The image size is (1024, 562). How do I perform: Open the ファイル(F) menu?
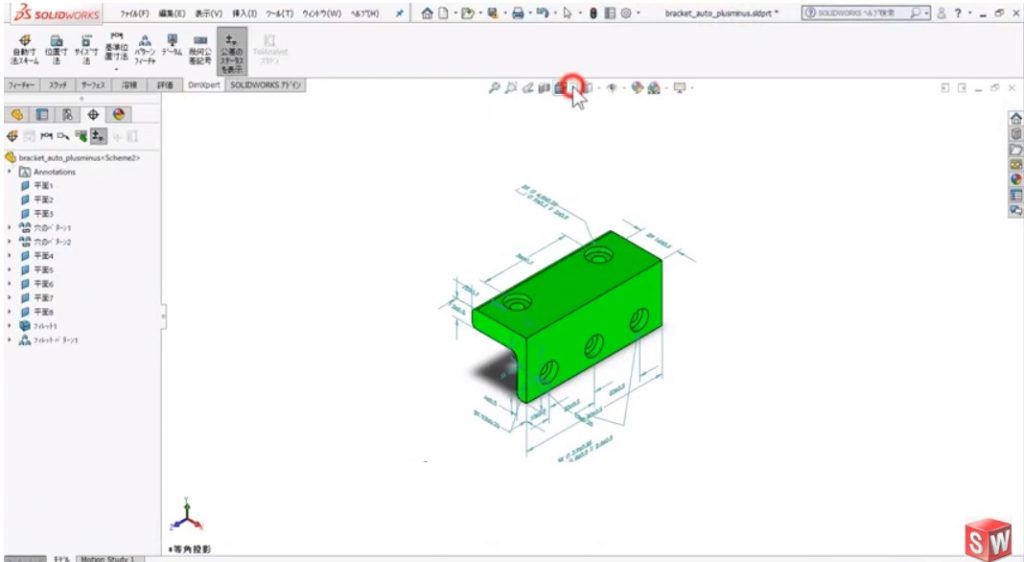[134, 14]
